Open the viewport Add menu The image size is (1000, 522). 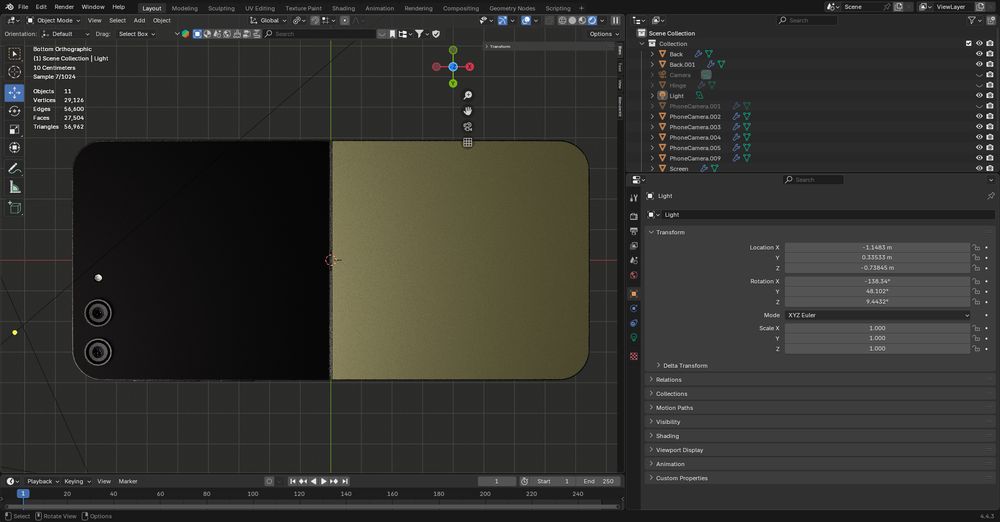(139, 20)
